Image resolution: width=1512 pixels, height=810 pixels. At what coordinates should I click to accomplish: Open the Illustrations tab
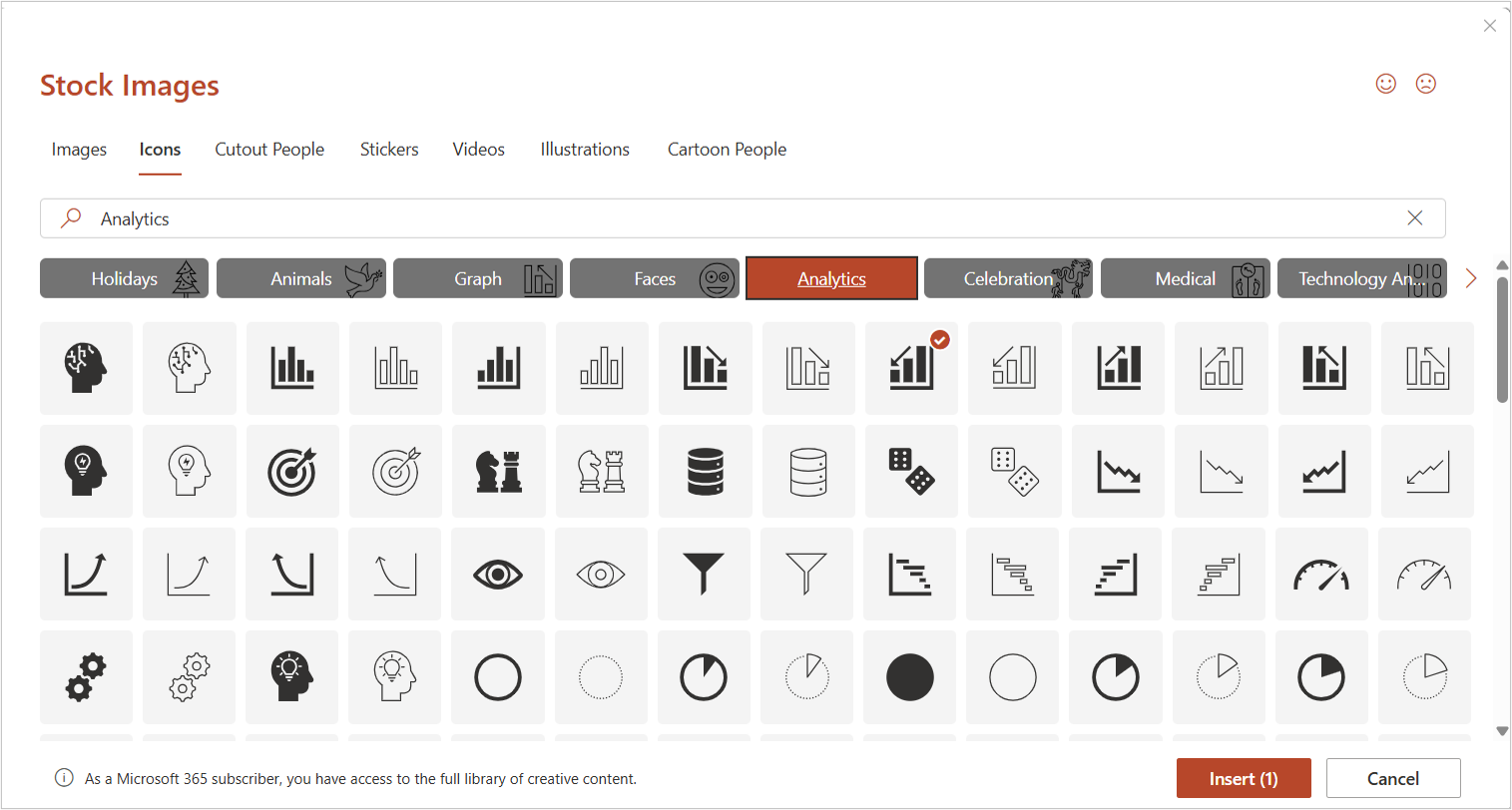click(585, 150)
